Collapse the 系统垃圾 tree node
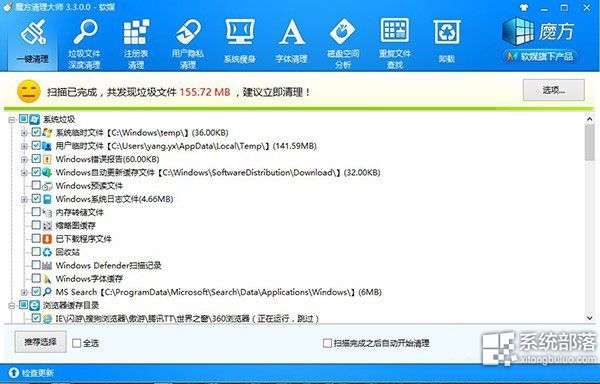 click(x=12, y=120)
